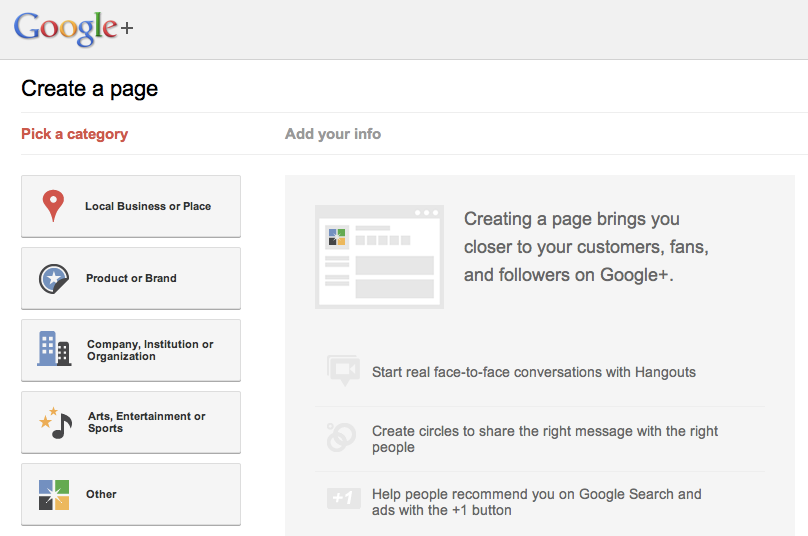
Task: Click the Create a page heading
Action: point(90,89)
